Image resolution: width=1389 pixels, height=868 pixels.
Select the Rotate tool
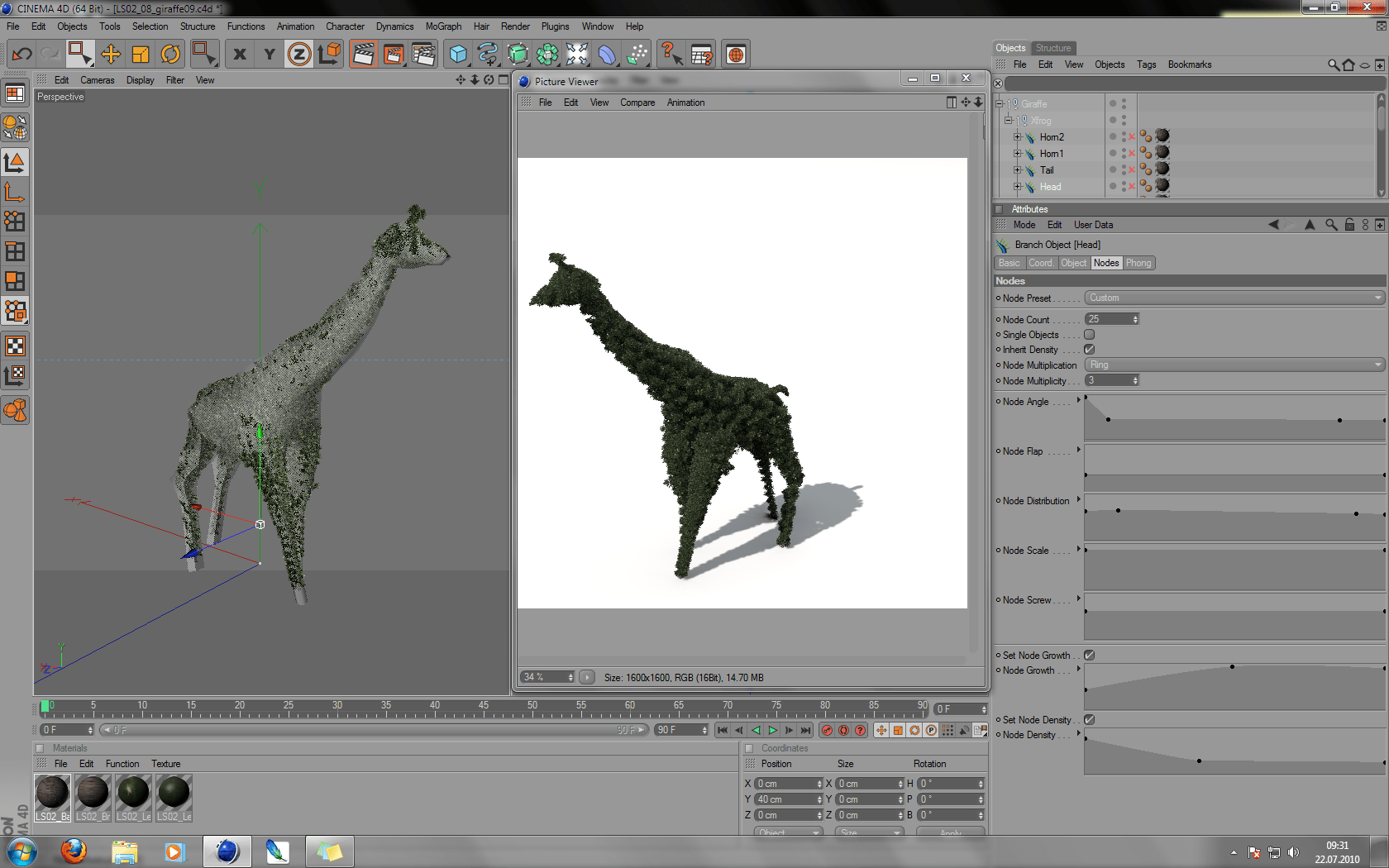[170, 54]
